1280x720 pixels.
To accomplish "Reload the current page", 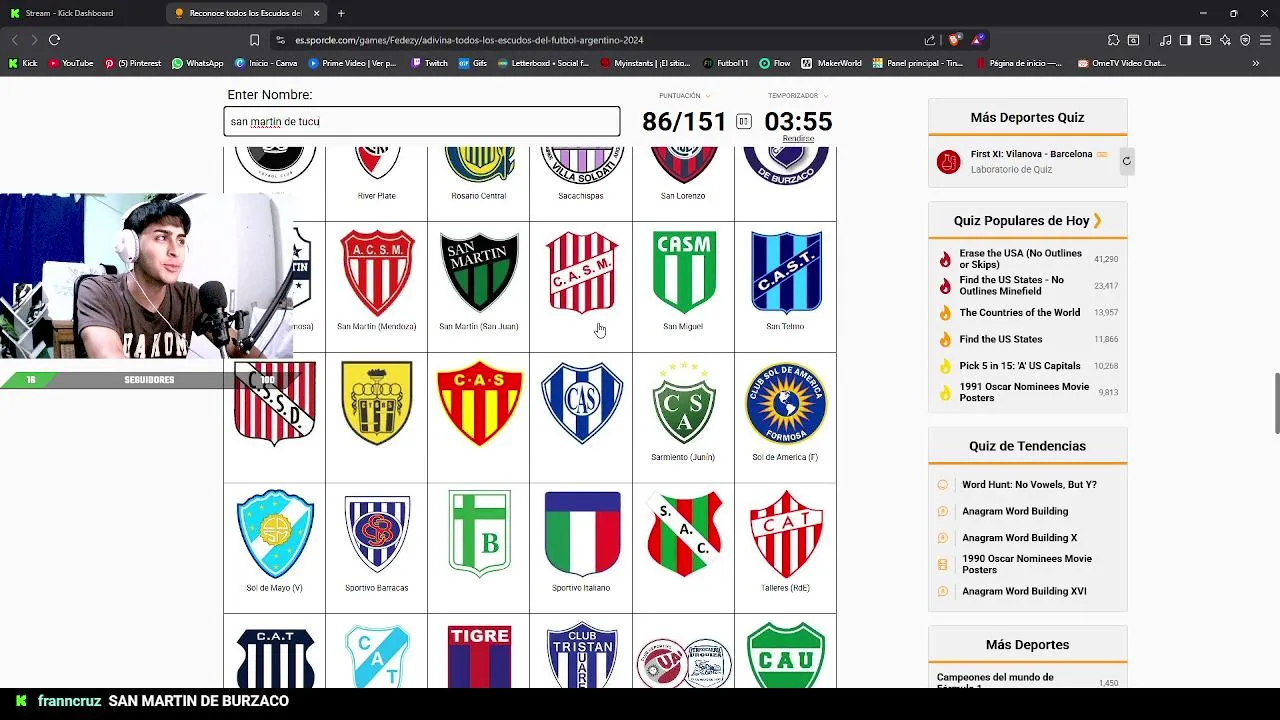I will 54,40.
